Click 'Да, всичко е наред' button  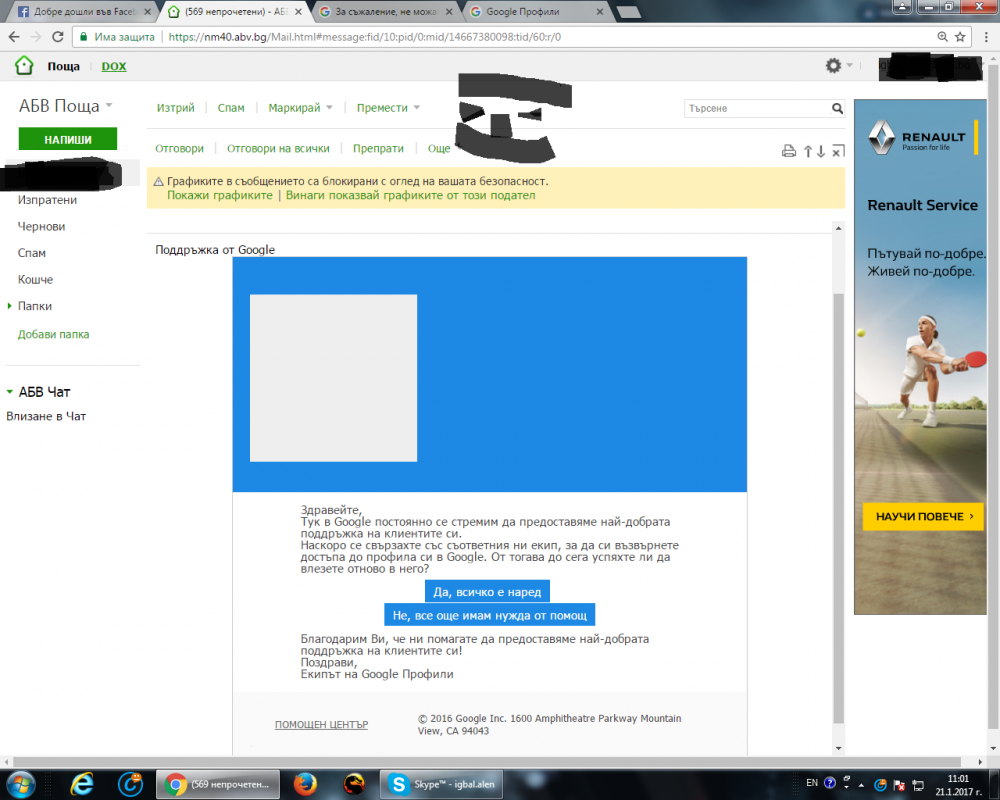(x=487, y=591)
